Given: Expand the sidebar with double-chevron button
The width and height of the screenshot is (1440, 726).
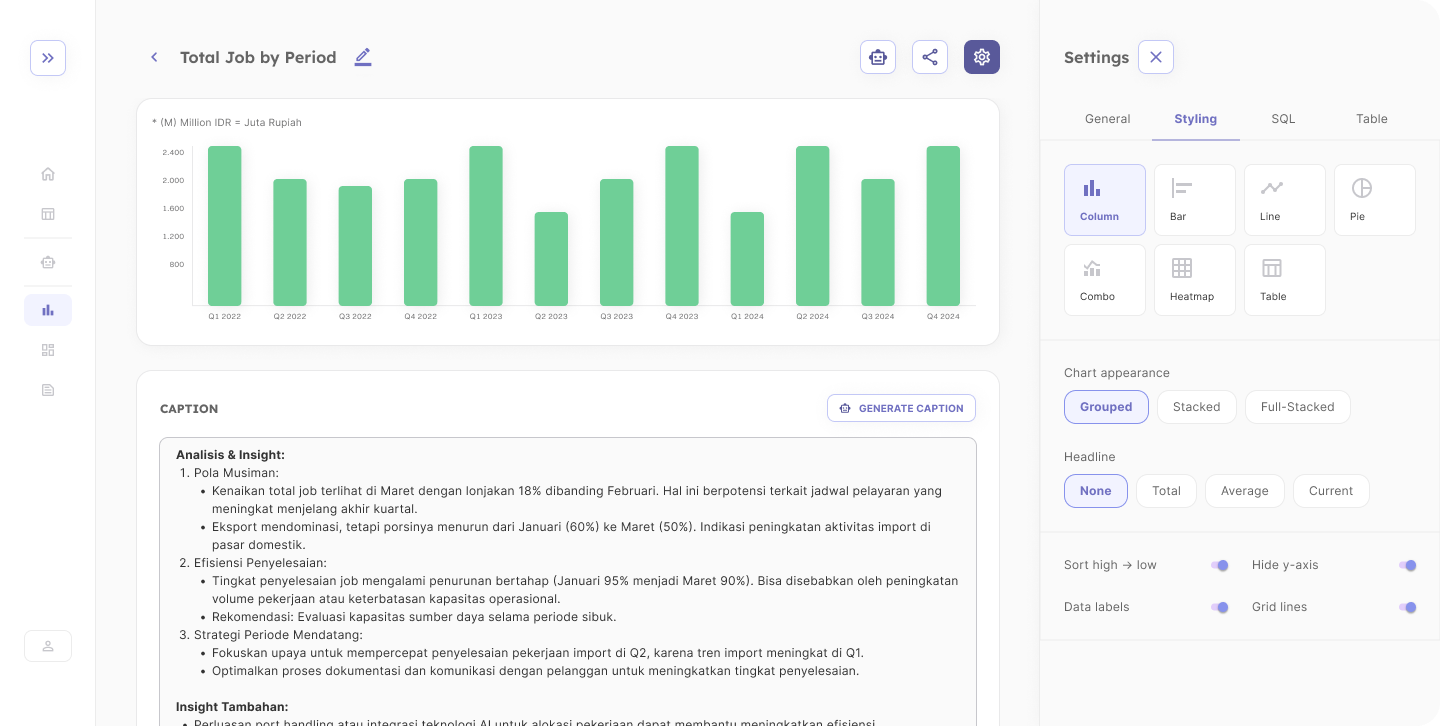Looking at the screenshot, I should (x=48, y=58).
